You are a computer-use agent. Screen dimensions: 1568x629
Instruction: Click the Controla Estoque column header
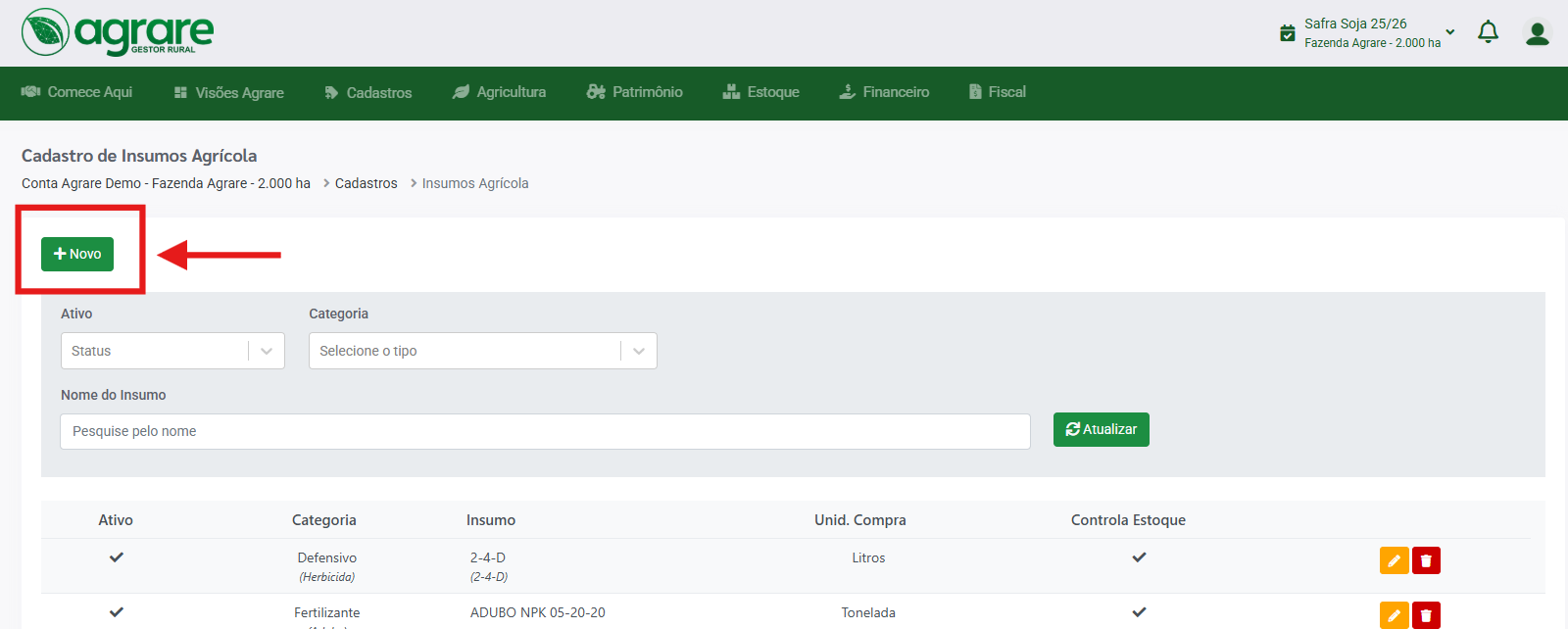click(1128, 520)
